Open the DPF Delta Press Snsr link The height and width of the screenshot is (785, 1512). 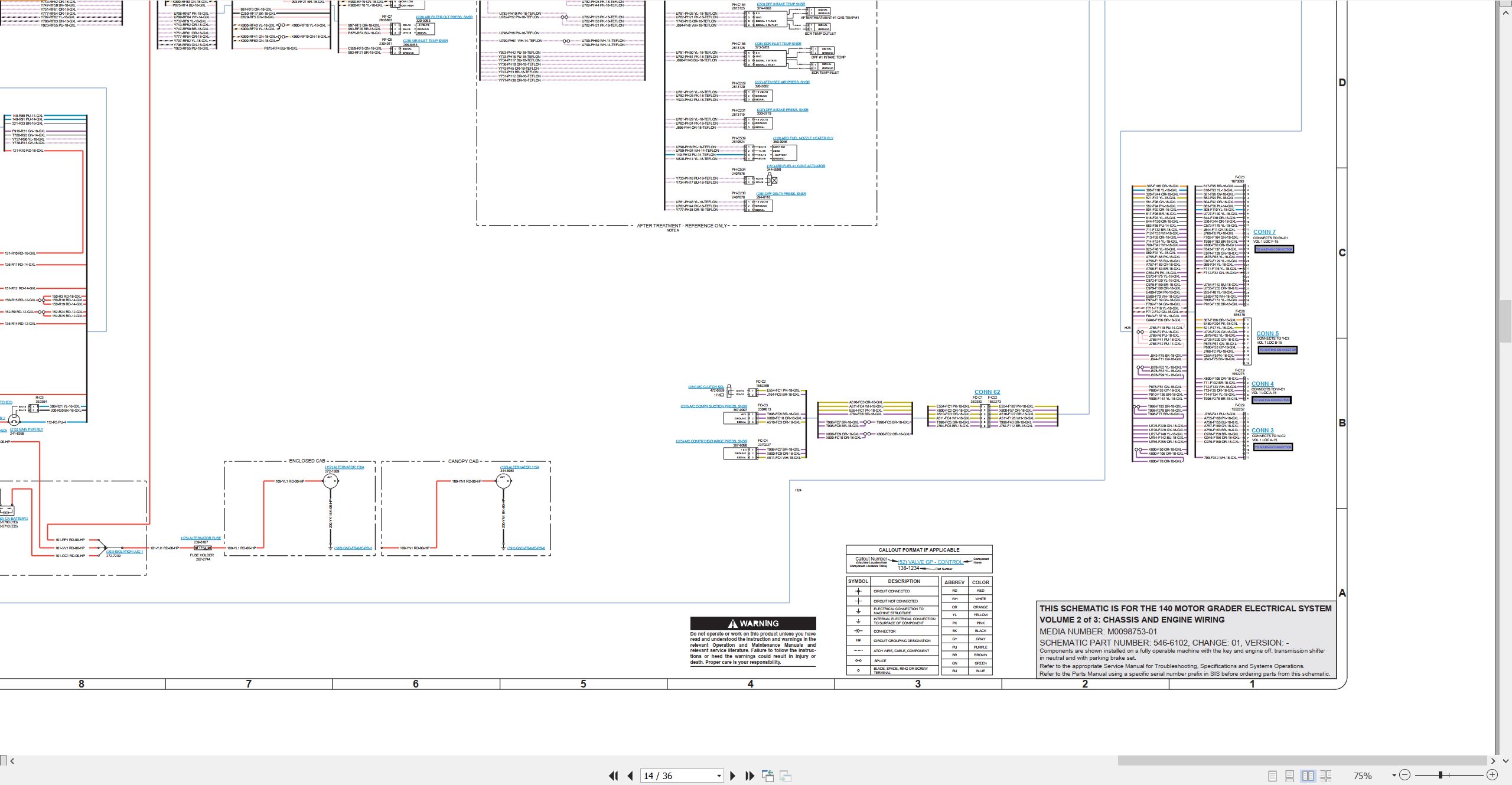tap(781, 194)
